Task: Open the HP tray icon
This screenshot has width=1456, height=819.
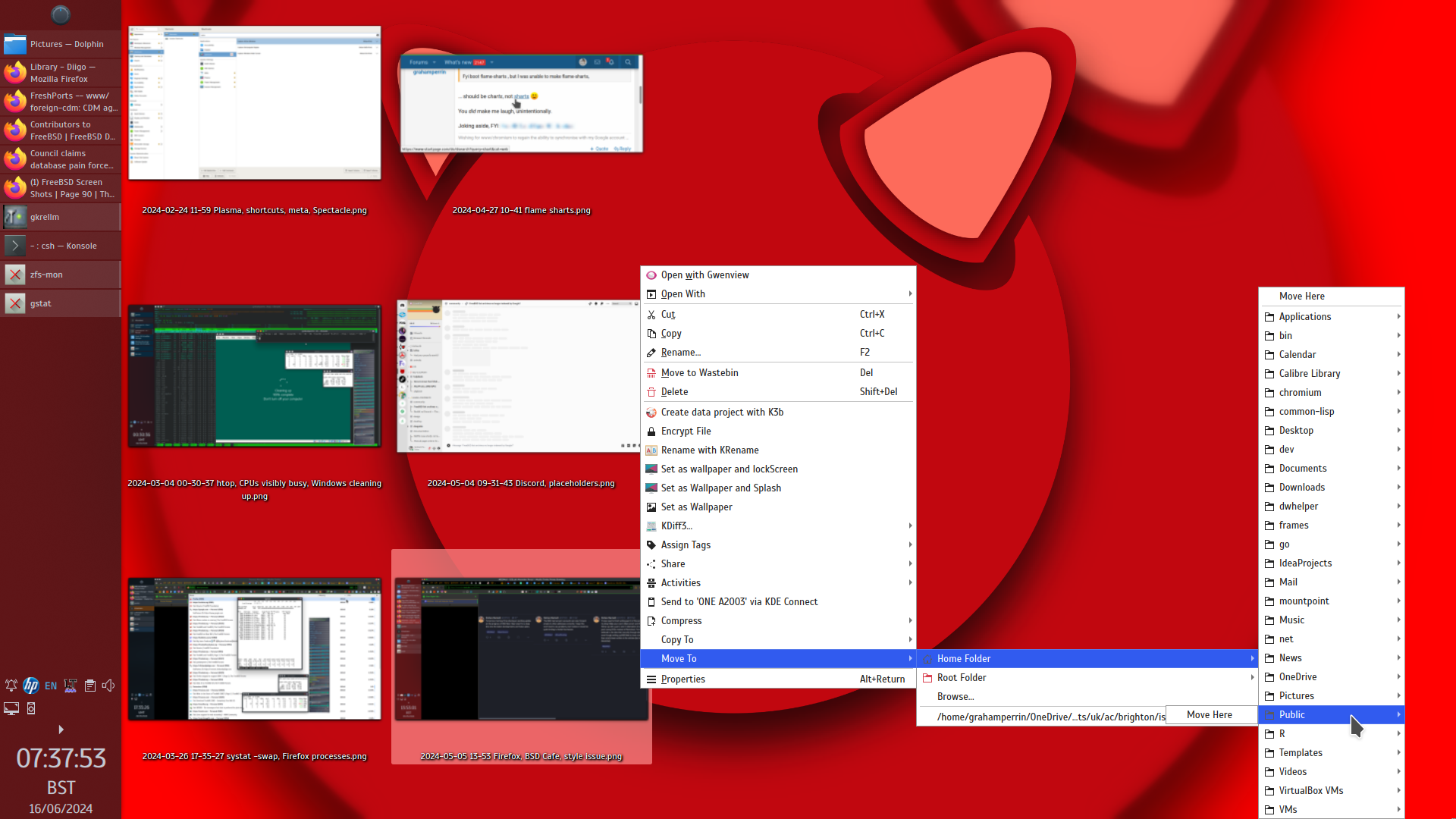Action: pos(31,686)
